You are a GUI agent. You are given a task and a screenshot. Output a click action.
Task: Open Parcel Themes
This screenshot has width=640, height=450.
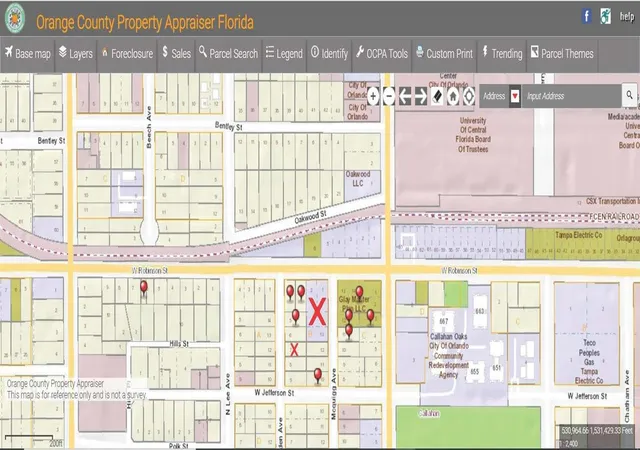tap(562, 53)
